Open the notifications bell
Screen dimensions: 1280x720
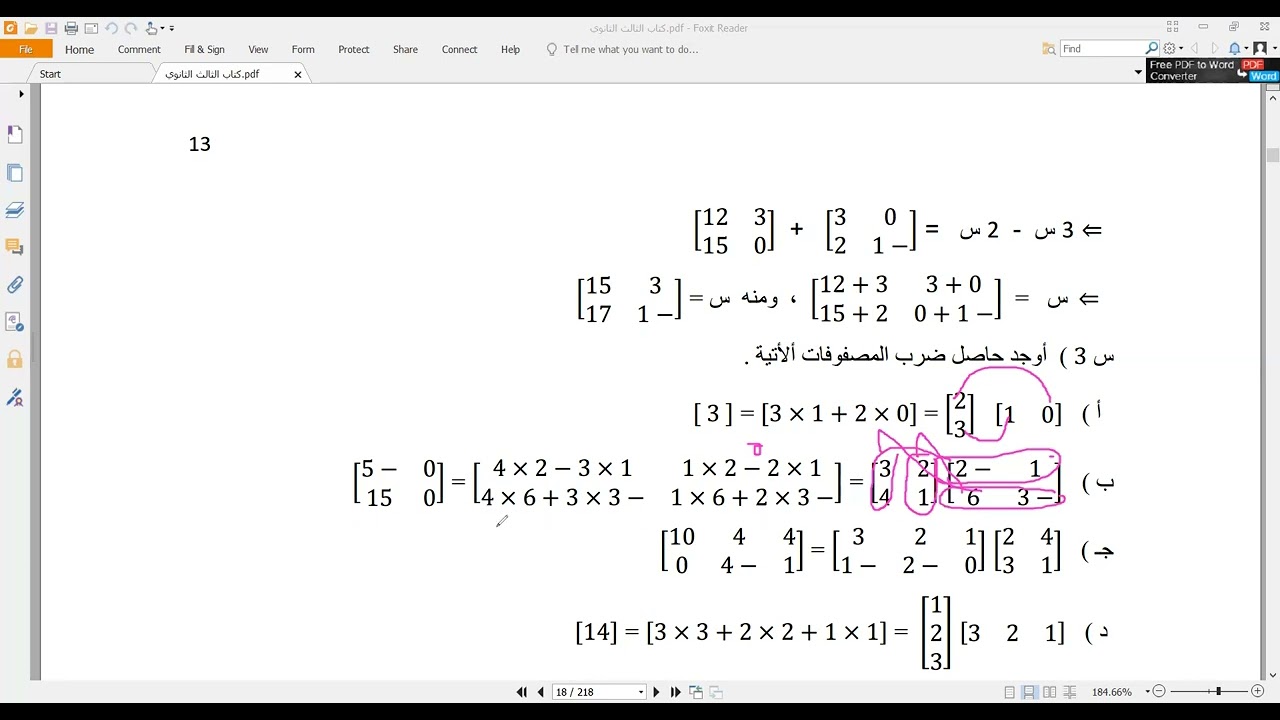click(1234, 48)
